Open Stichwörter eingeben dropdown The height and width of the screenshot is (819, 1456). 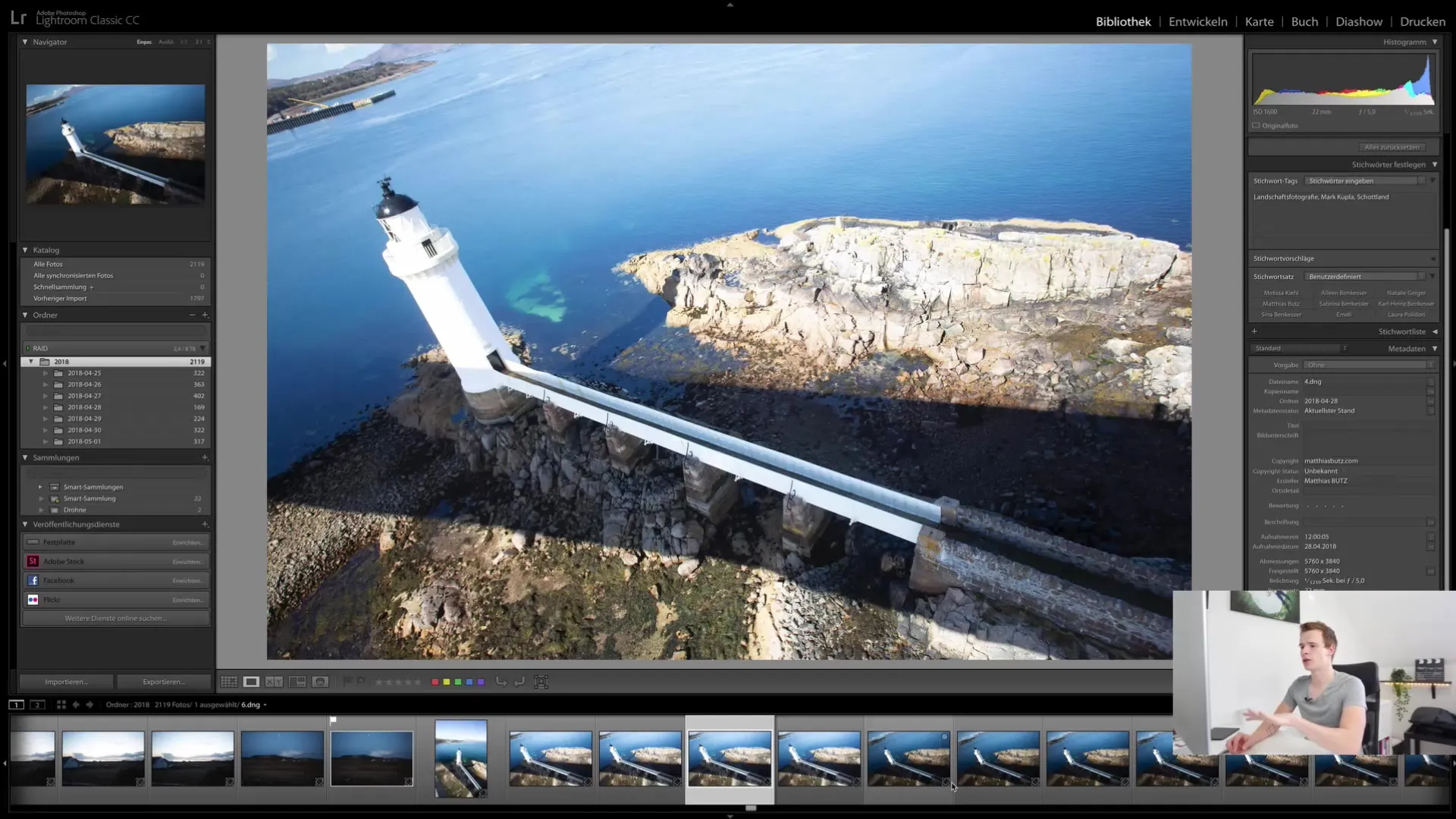1365,180
